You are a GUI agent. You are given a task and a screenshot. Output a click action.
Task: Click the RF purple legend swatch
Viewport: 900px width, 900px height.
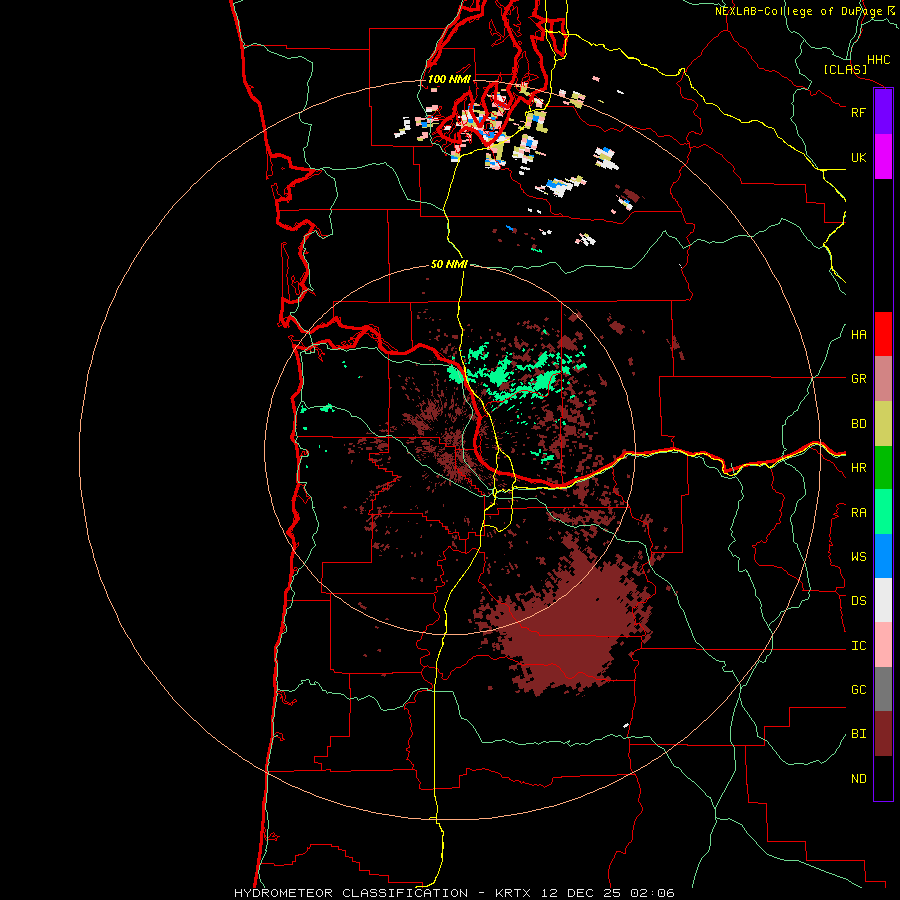[883, 112]
